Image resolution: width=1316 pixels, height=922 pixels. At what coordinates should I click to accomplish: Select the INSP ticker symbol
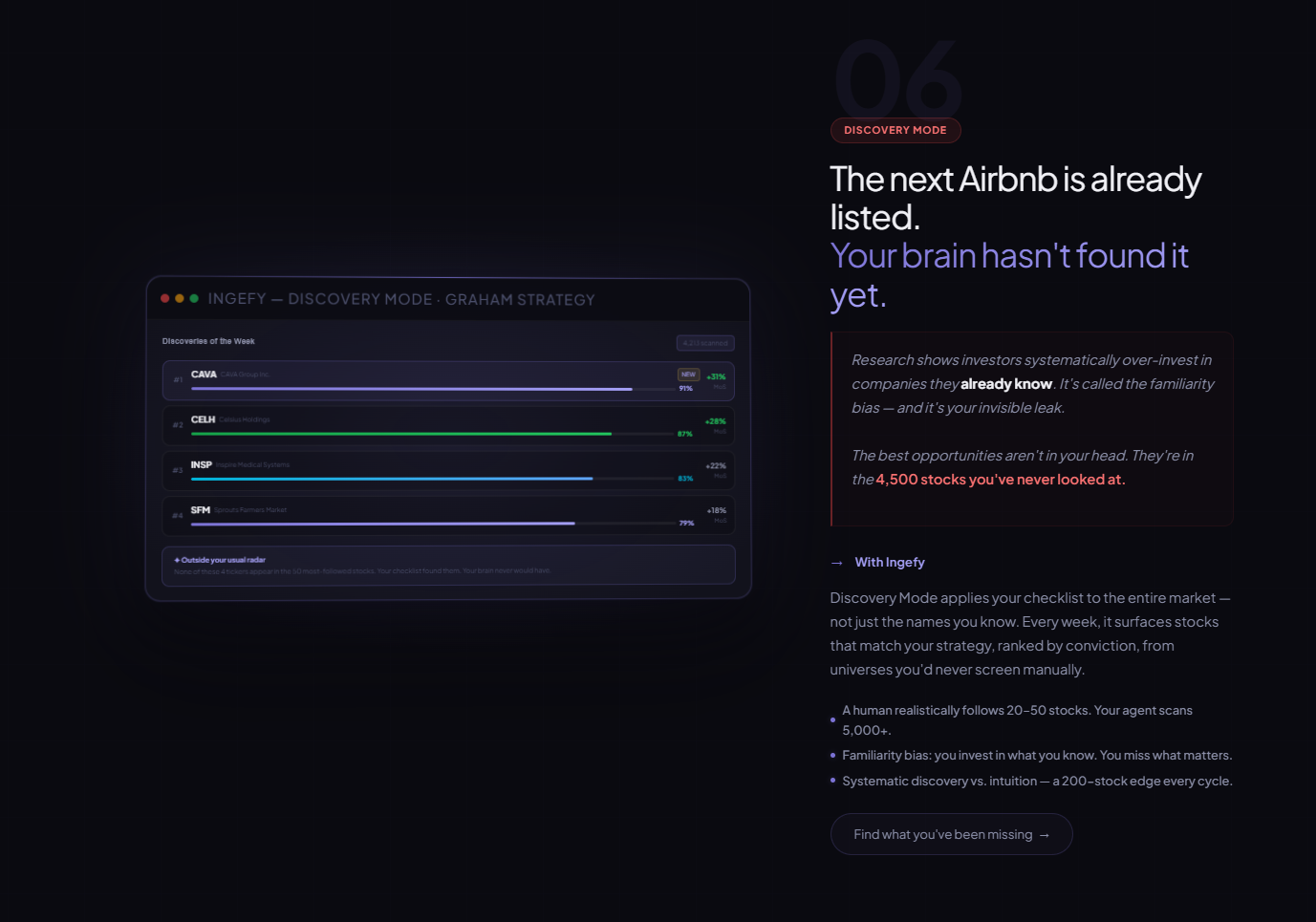pos(202,465)
